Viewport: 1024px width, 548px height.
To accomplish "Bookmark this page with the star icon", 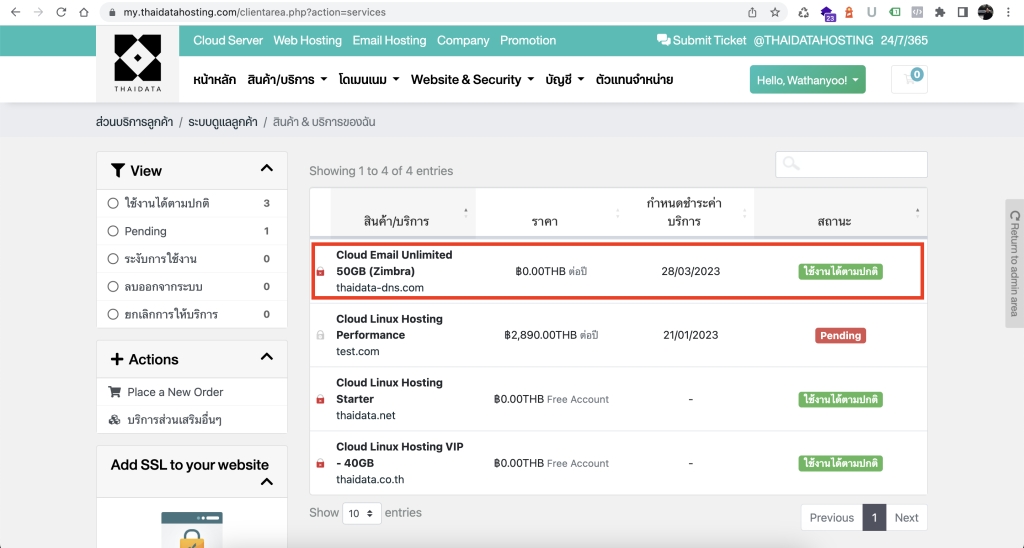I will (775, 13).
